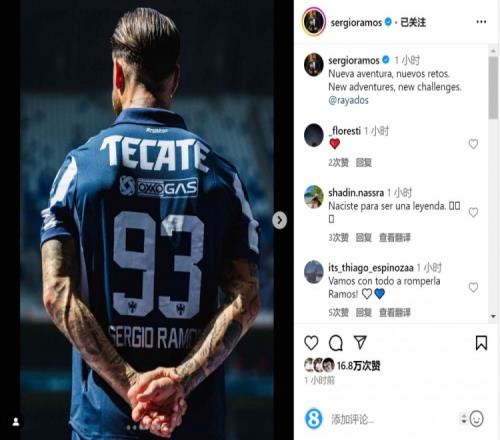Screen dimensions: 500x440
Task: View translation of its_thiago_espinozaa's comment
Action: 395,313
